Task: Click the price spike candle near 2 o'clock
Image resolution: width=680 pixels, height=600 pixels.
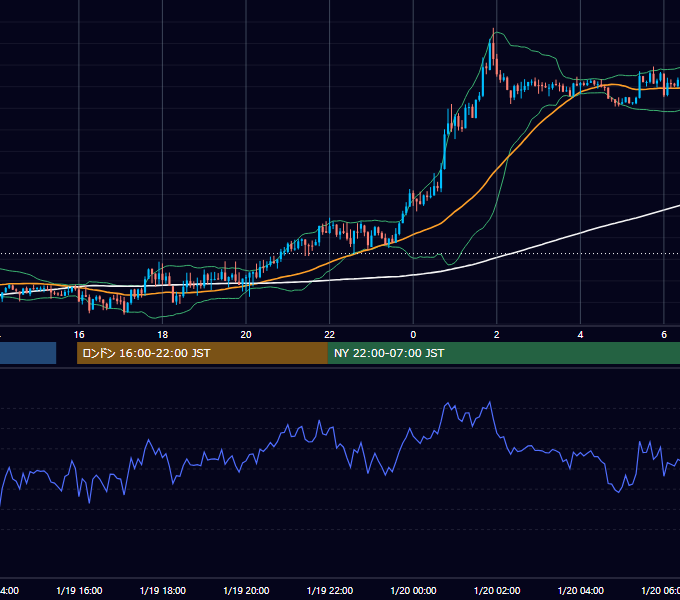Action: [493, 48]
